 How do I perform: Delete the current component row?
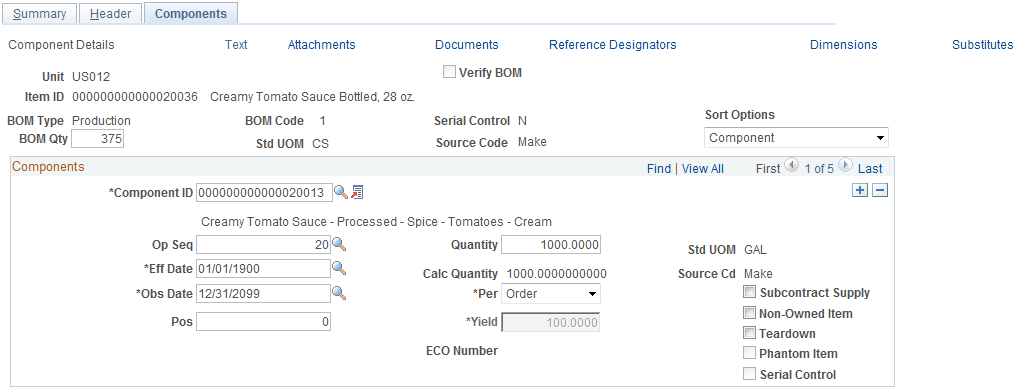pyautogui.click(x=879, y=190)
